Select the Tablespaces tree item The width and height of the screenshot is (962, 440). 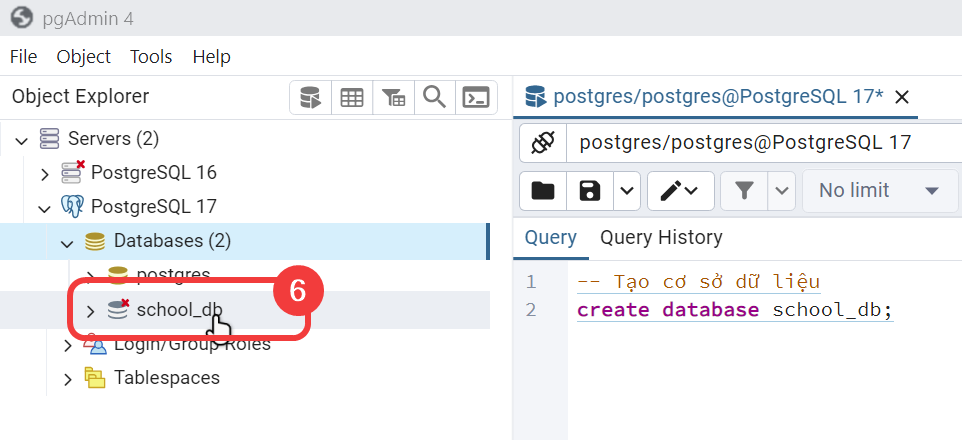point(166,378)
